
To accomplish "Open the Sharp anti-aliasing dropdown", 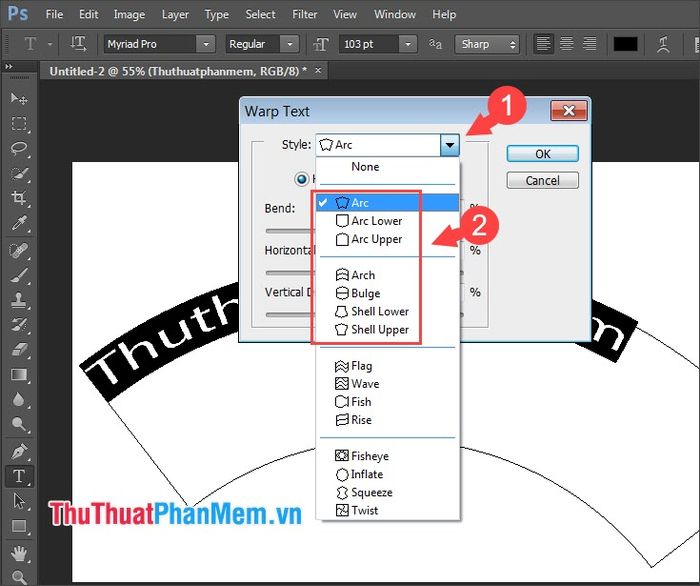I will click(487, 44).
